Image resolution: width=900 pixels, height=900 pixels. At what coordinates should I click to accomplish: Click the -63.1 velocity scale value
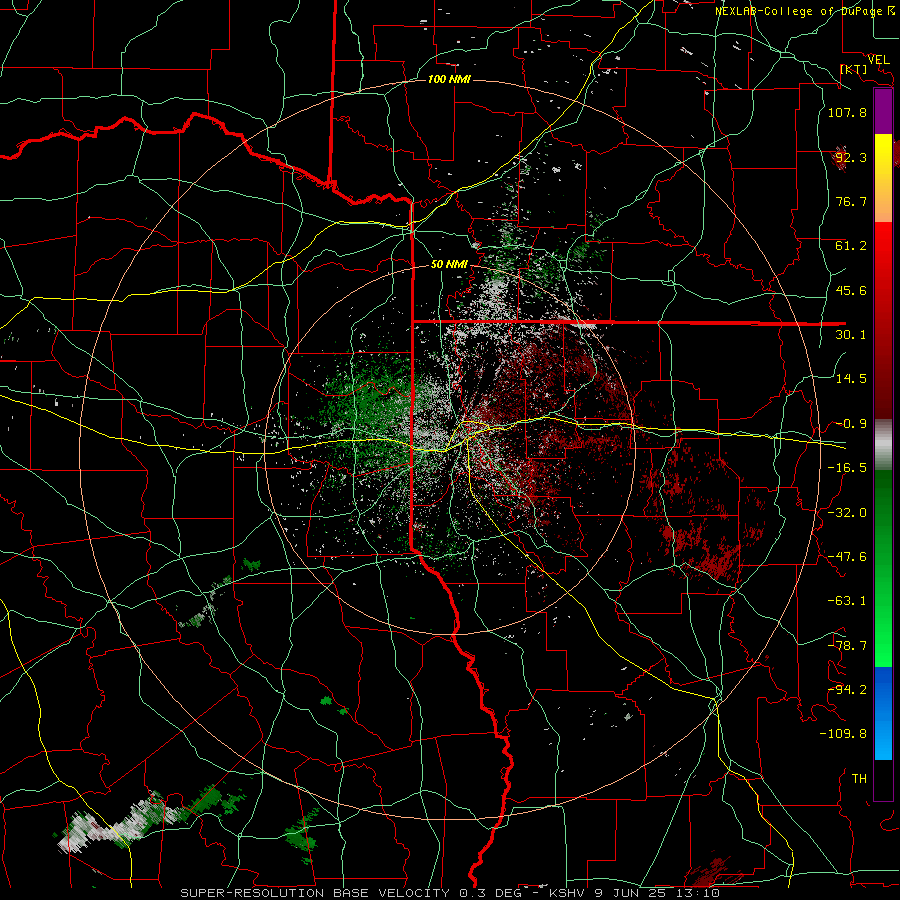[847, 601]
